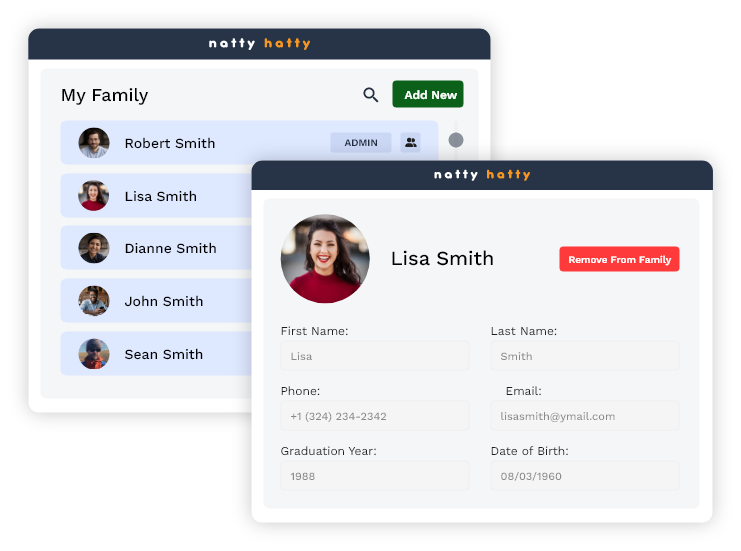Click Robert Smith's avatar photo

point(94,143)
